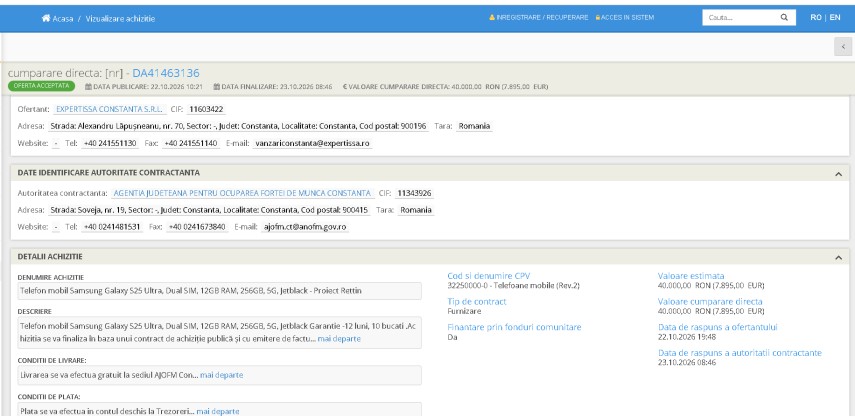The height and width of the screenshot is (416, 855).
Task: Collapse Date Identificare Autoritate Contractanta section
Action: point(839,173)
